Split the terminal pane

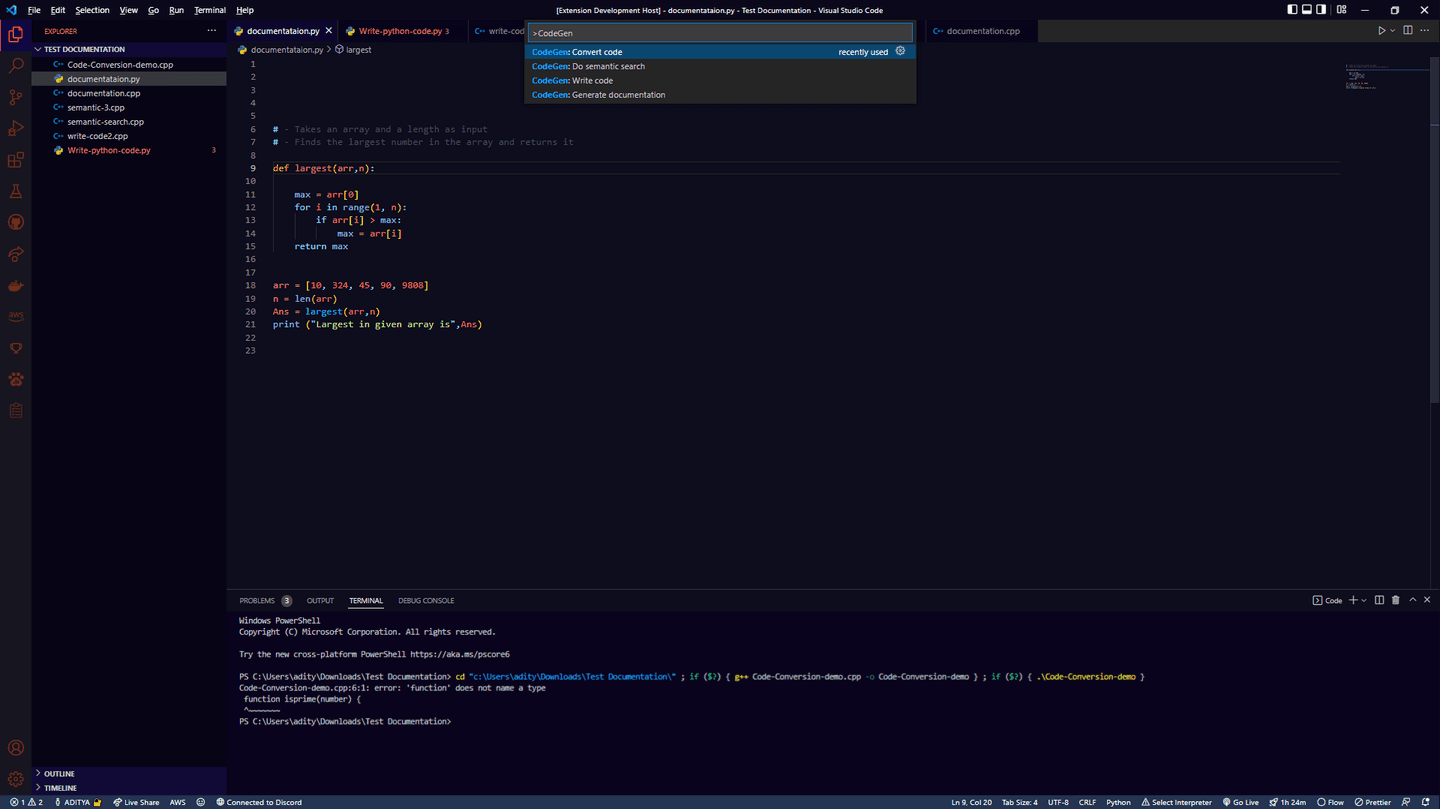click(1379, 600)
